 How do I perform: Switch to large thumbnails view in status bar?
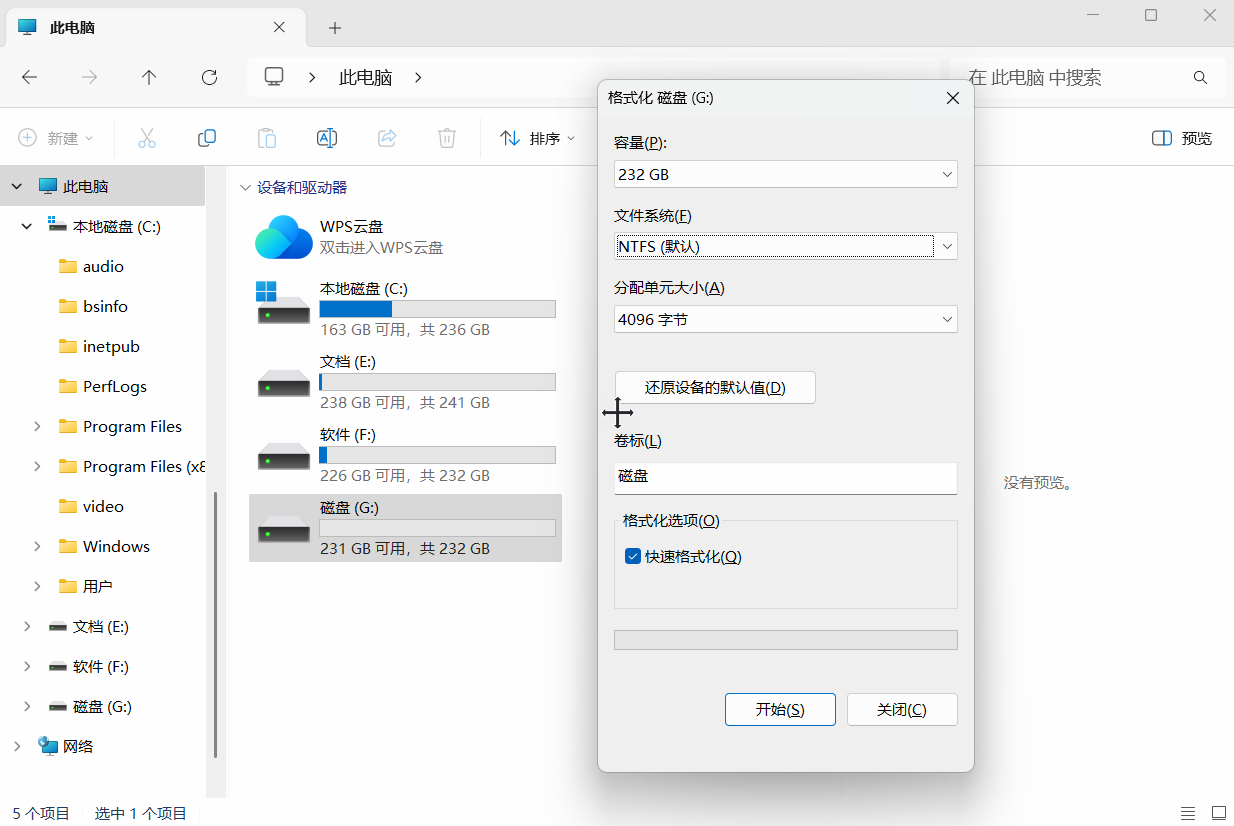click(1218, 813)
